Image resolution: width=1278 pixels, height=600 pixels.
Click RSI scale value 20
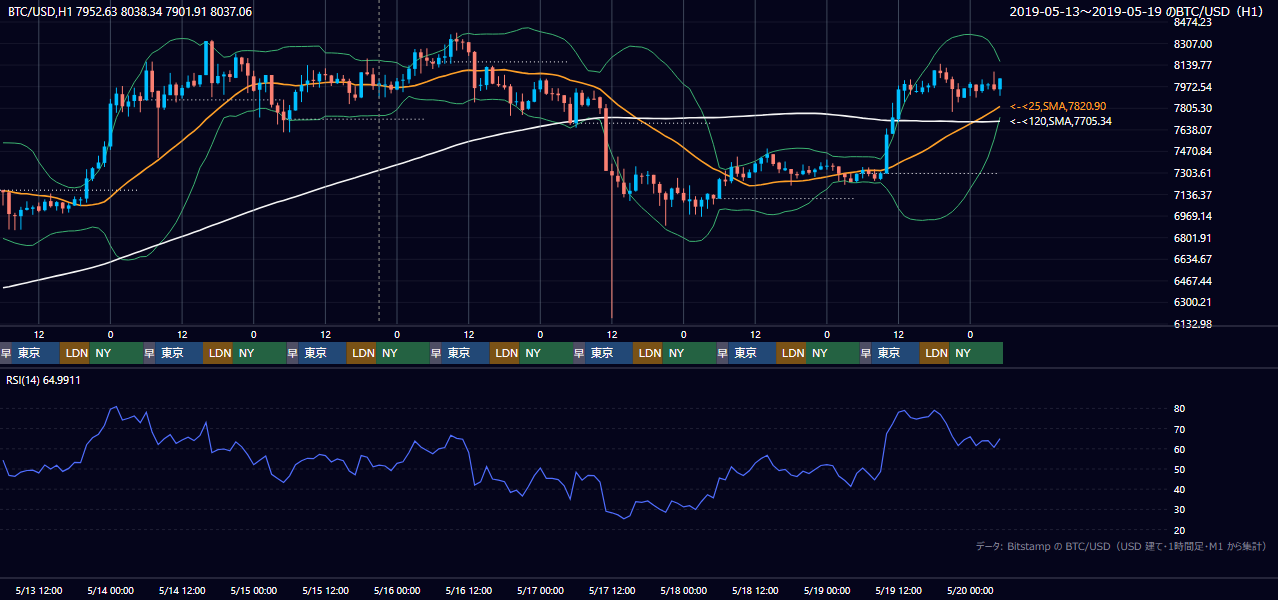(x=1180, y=530)
